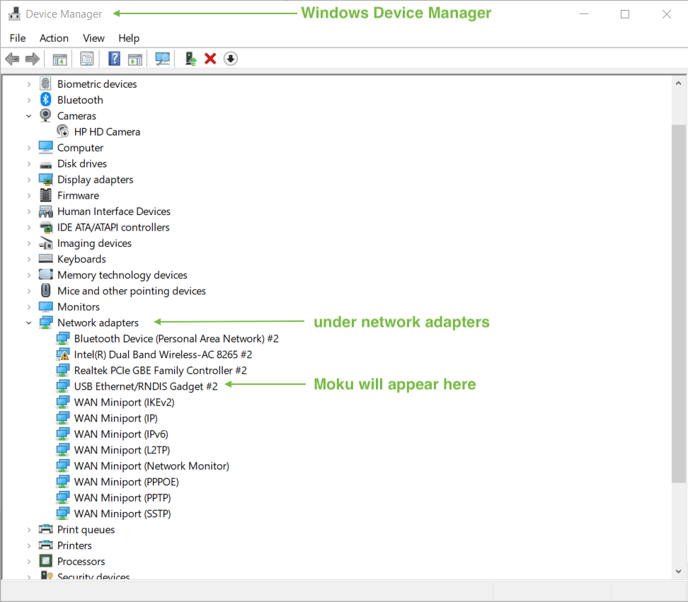
Task: Click the Intel Wireless-AC 8265 warning icon
Action: (63, 354)
